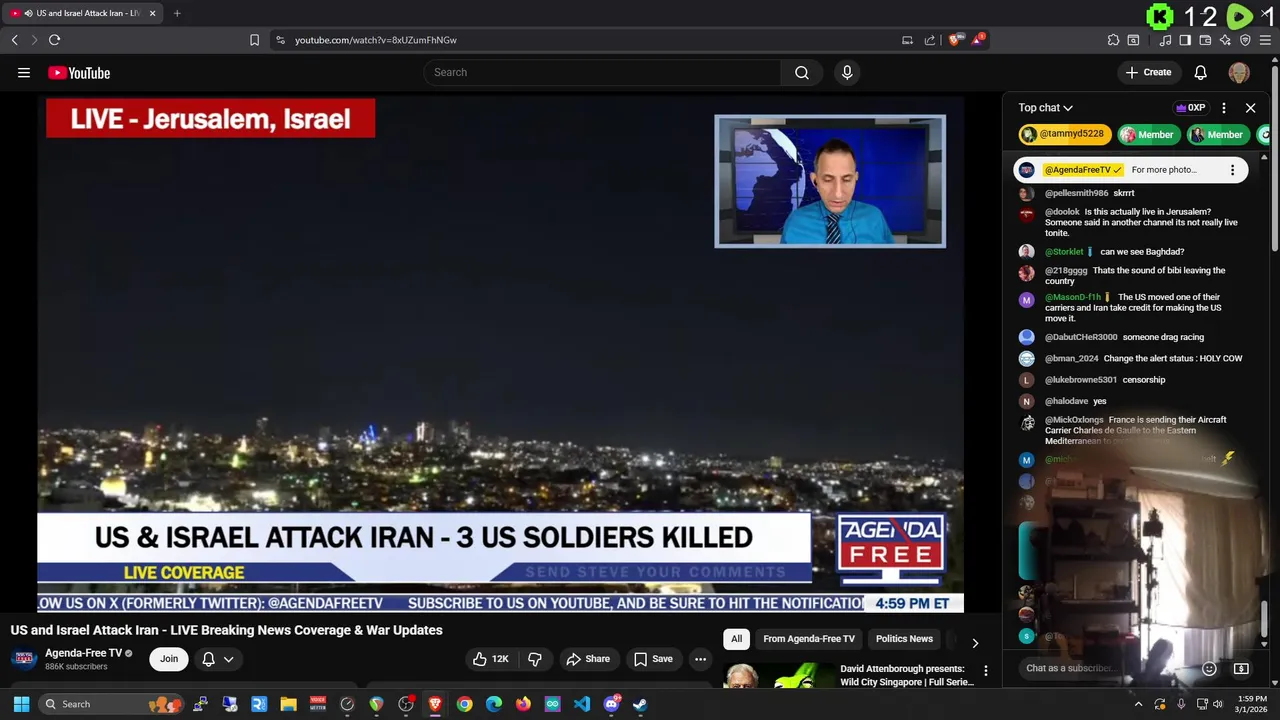Viewport: 1280px width, 720px height.
Task: Open File Explorer from taskbar
Action: [288, 704]
